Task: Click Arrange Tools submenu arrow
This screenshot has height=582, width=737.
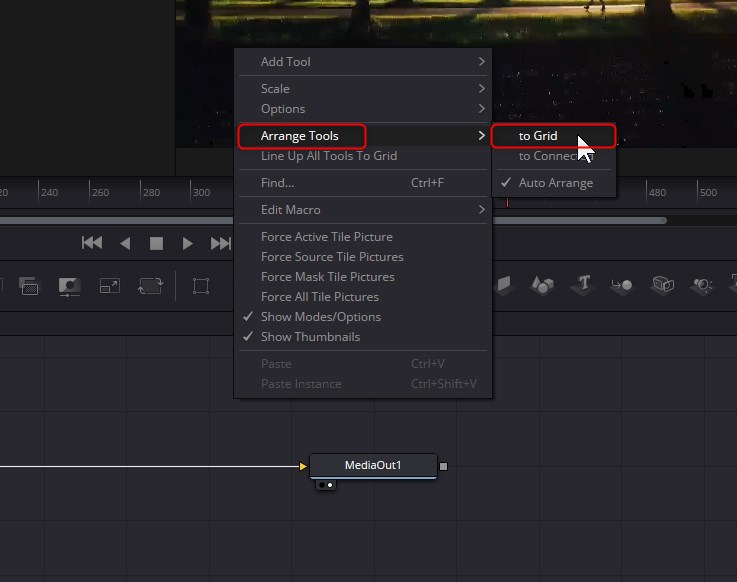Action: [x=481, y=136]
